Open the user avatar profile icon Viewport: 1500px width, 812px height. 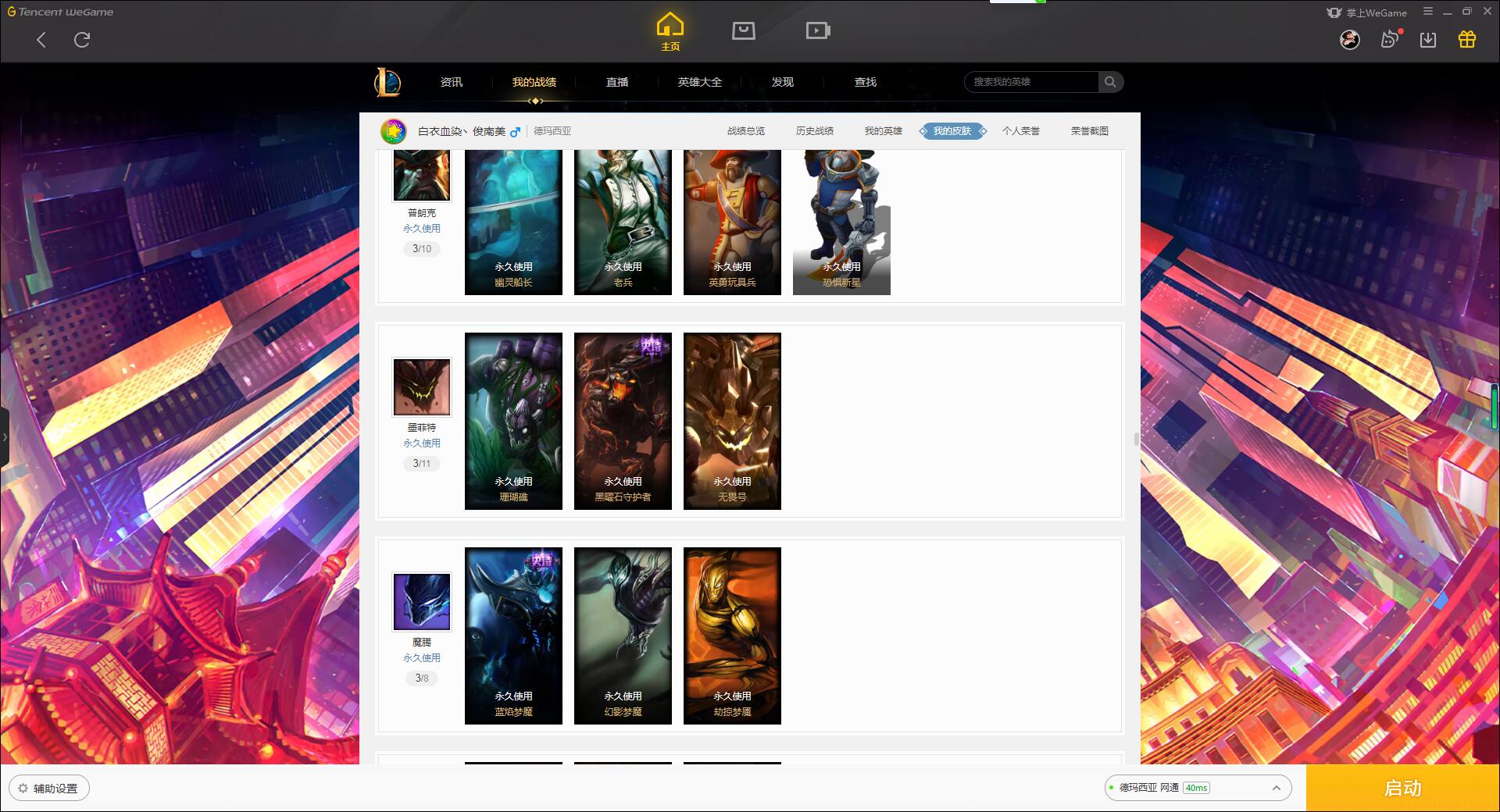(1350, 40)
